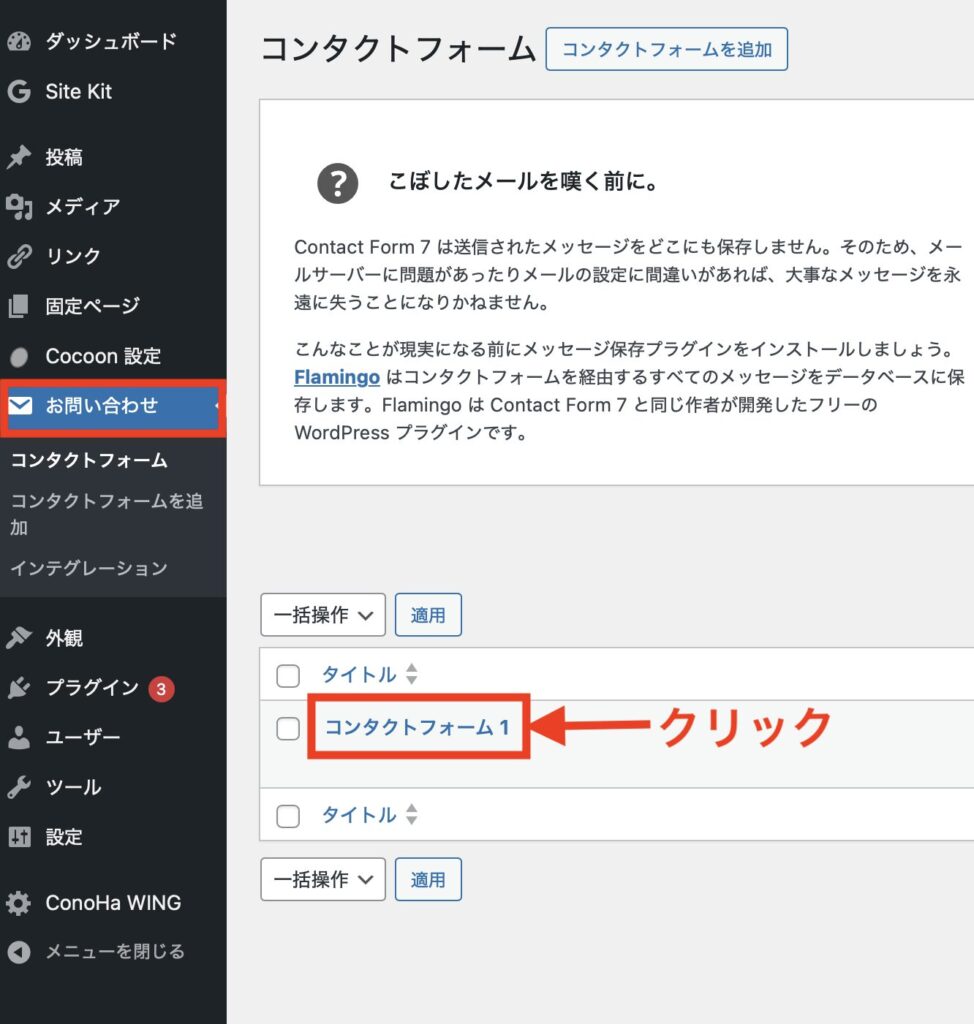Viewport: 974px width, 1024px height.
Task: Open the top 一括操作 bulk actions dropdown
Action: pos(322,615)
